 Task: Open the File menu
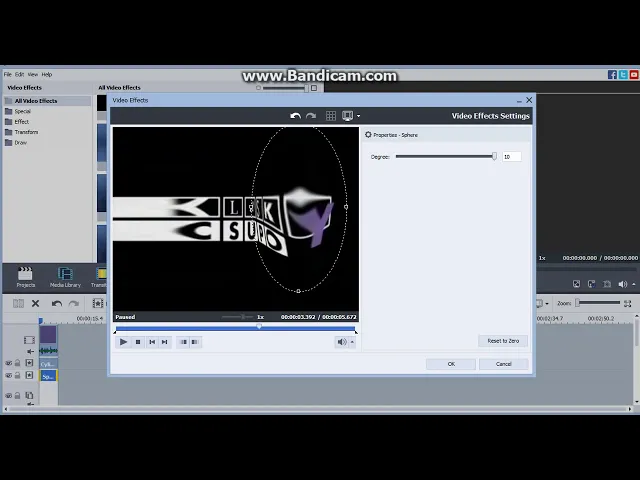tap(8, 74)
